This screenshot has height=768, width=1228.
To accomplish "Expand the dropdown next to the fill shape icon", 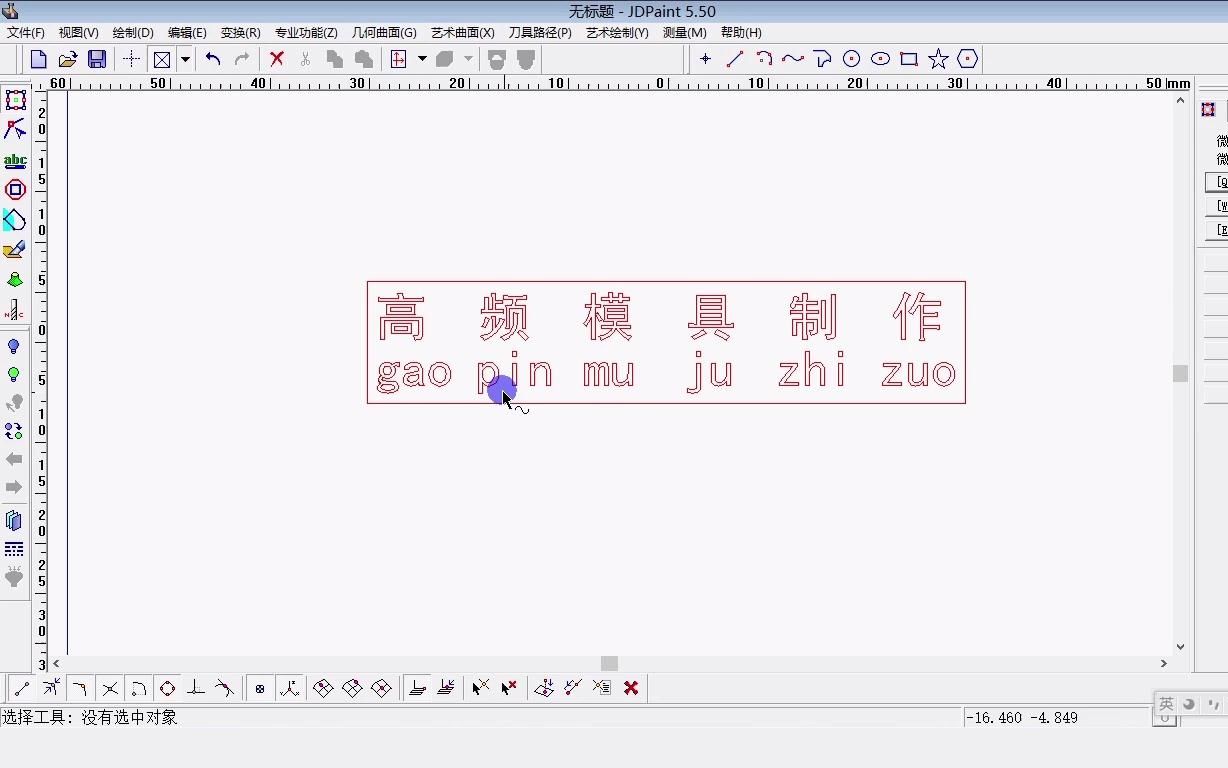I will click(x=468, y=59).
